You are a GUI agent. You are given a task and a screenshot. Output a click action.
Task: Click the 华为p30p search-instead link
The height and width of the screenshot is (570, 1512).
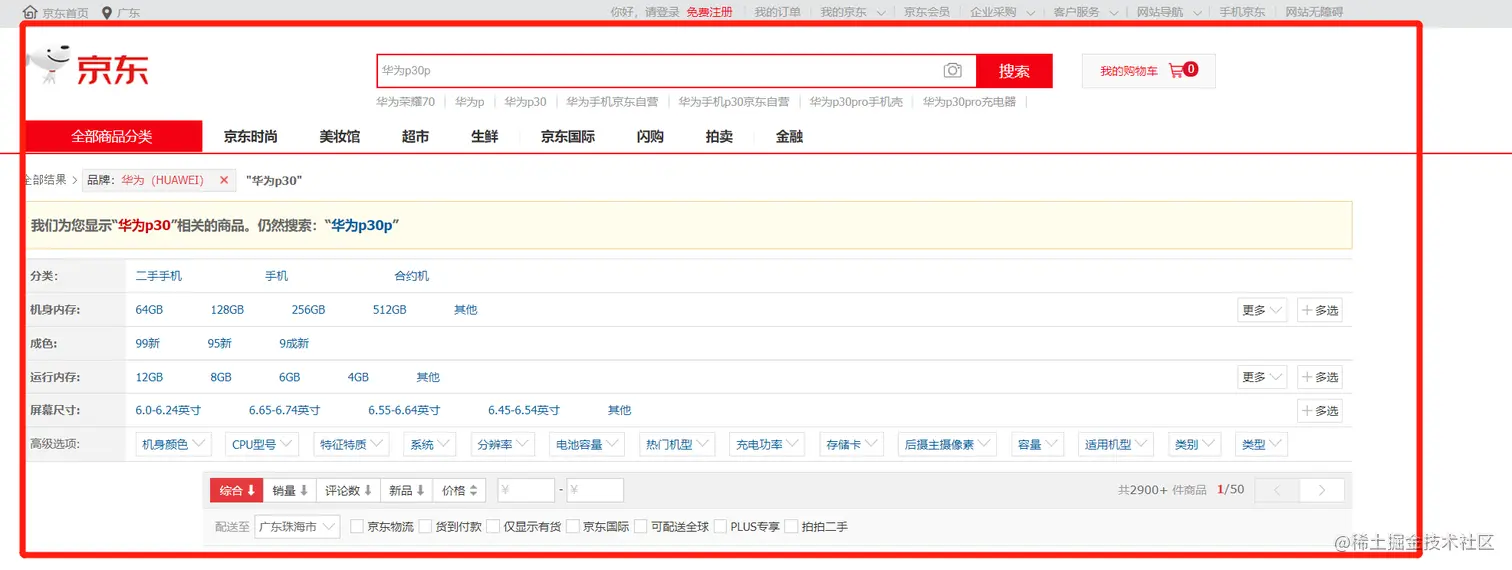tap(362, 226)
